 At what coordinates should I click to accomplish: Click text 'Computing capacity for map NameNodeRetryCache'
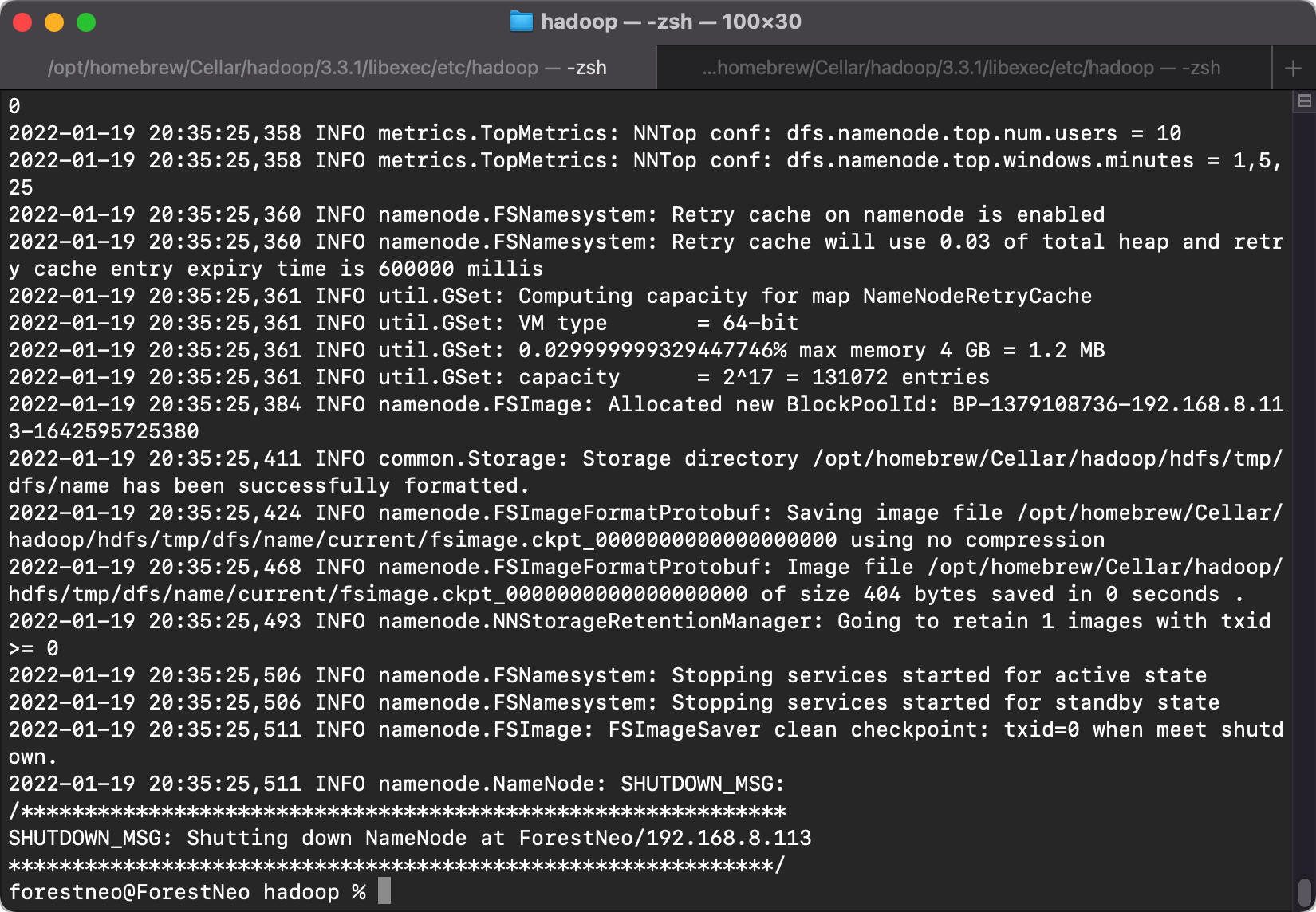click(x=806, y=296)
